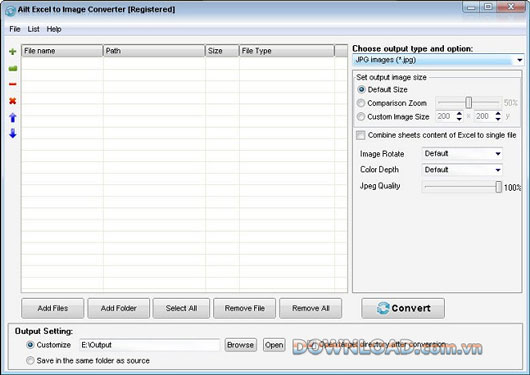The height and width of the screenshot is (375, 530).
Task: Select Save in same folder as source
Action: (30, 360)
